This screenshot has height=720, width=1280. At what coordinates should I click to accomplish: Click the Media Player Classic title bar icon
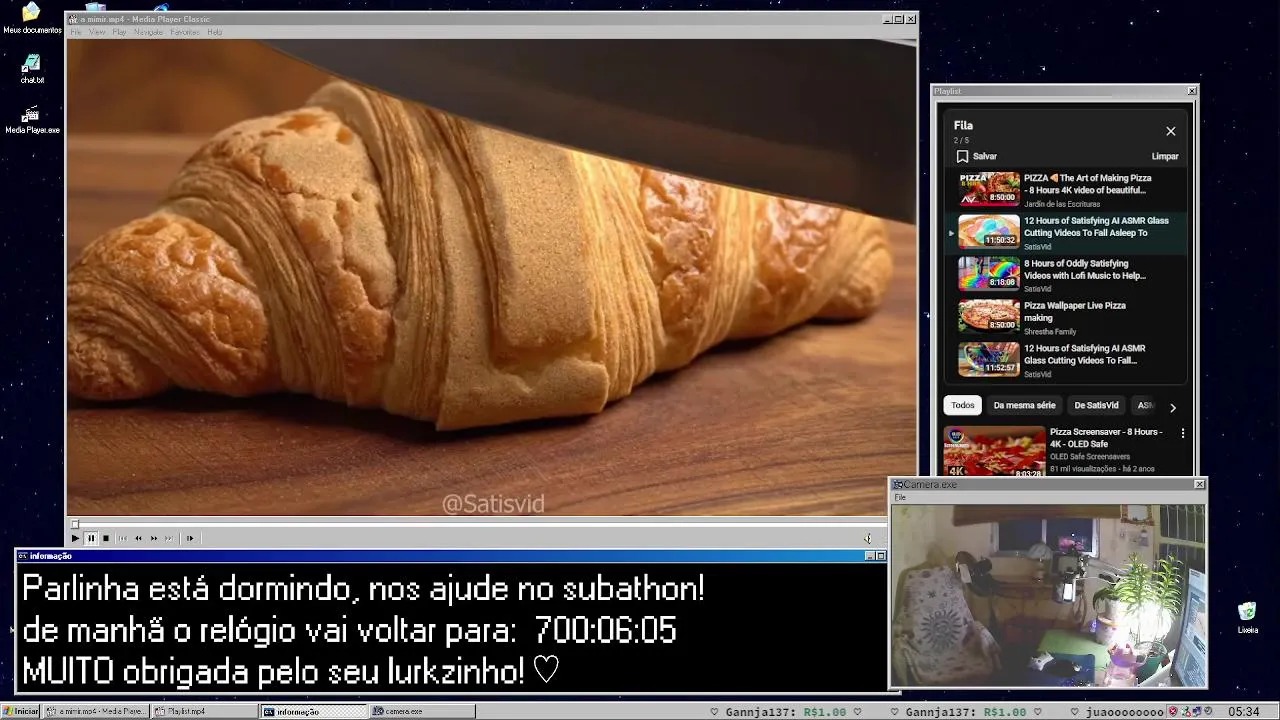tap(73, 19)
